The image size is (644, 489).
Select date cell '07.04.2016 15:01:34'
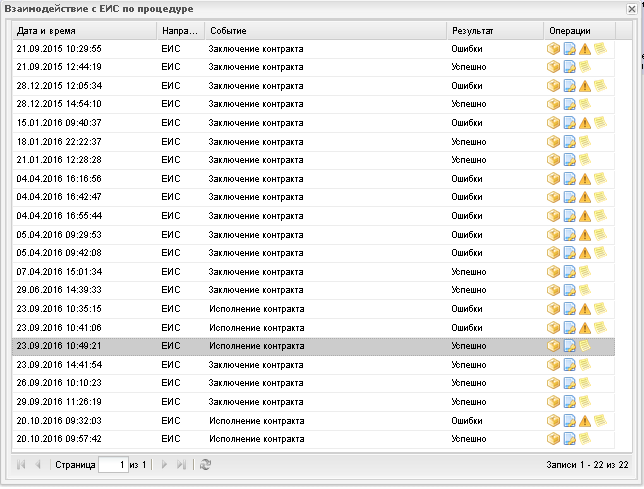point(59,272)
